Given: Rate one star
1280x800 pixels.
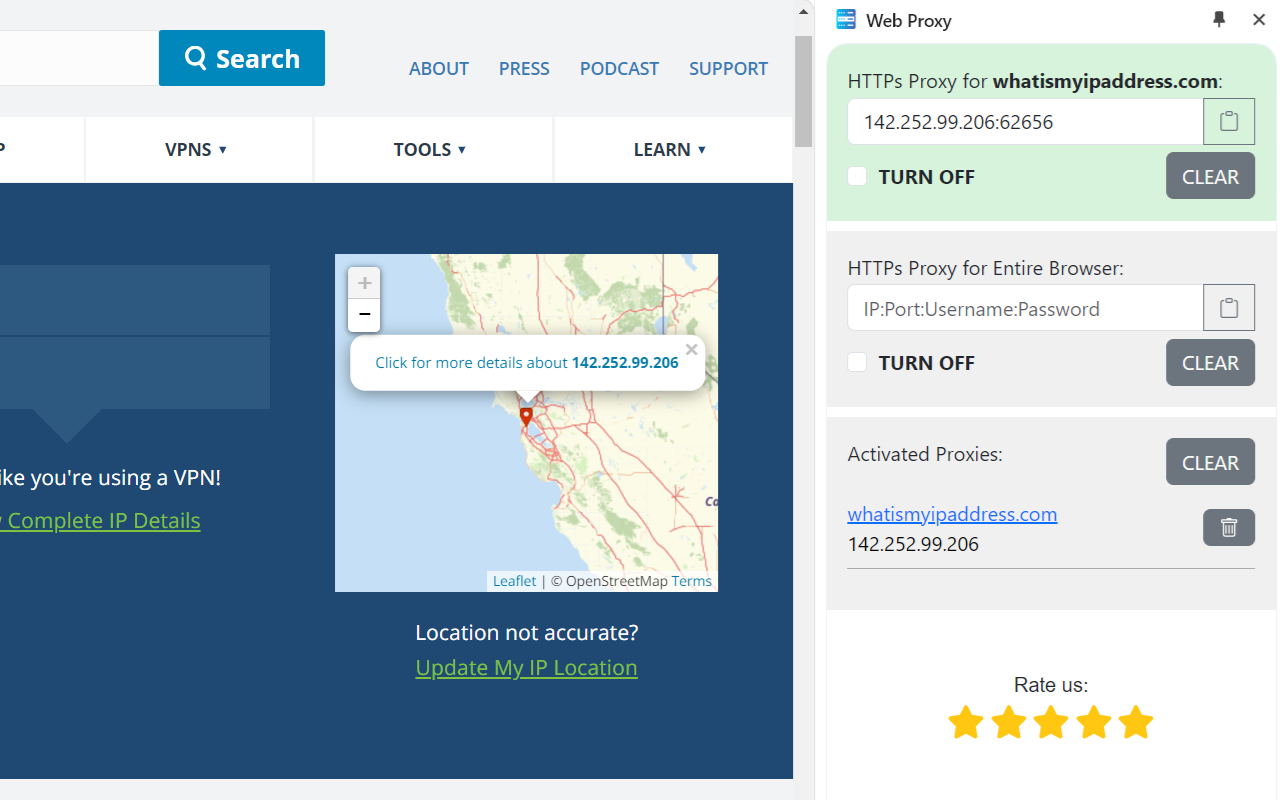Looking at the screenshot, I should coord(966,722).
